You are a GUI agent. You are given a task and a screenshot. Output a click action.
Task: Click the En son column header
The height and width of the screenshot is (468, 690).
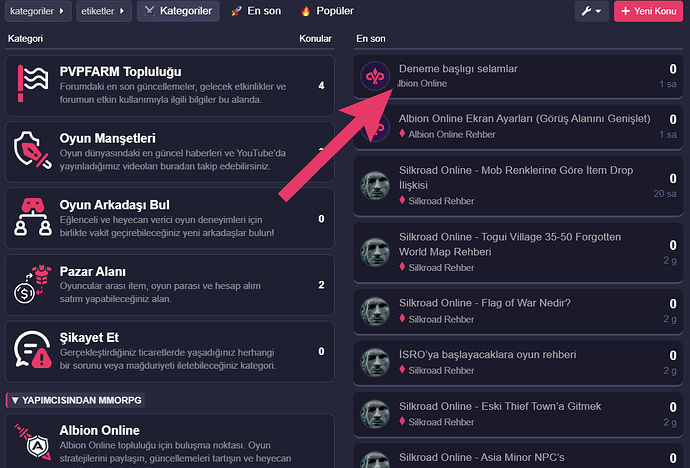371,39
